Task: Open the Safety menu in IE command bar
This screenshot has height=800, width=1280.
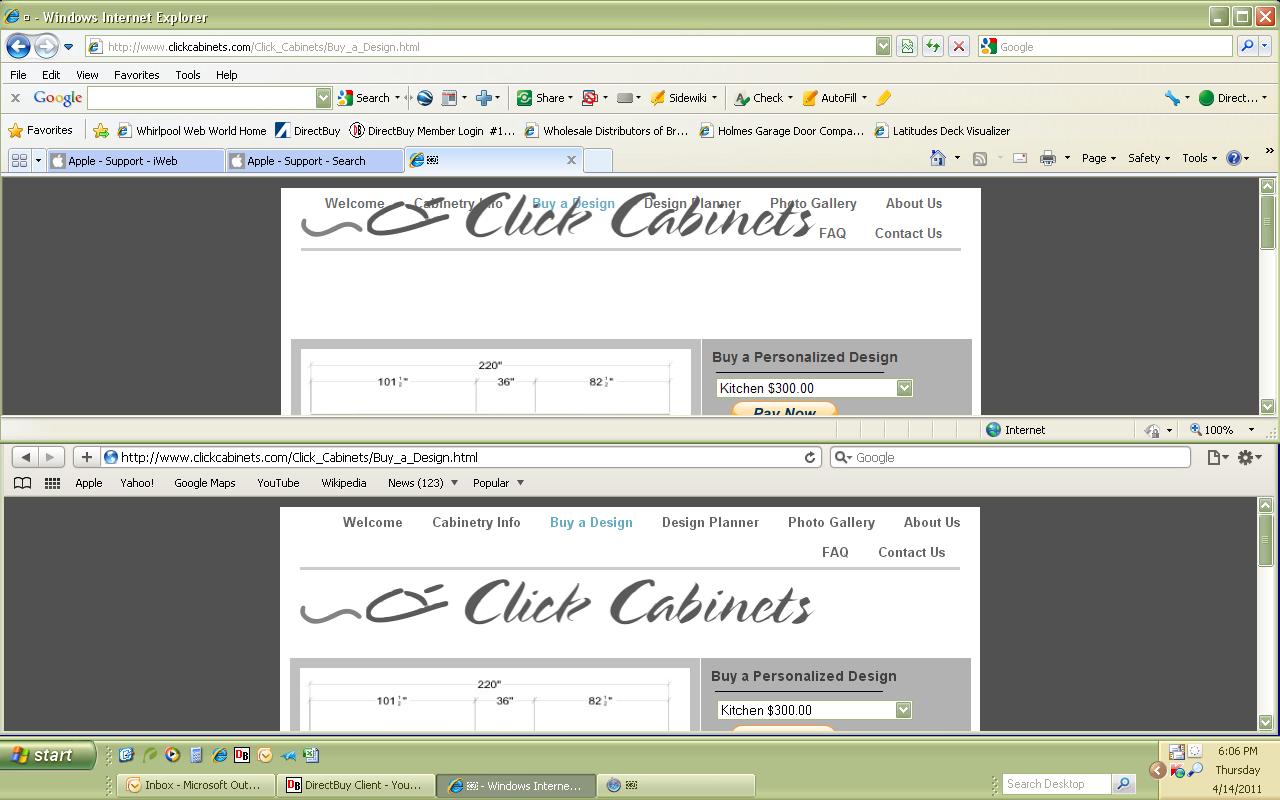Action: point(1148,158)
